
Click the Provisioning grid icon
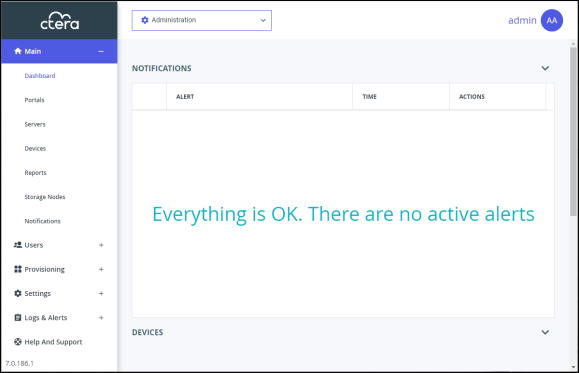click(x=18, y=269)
